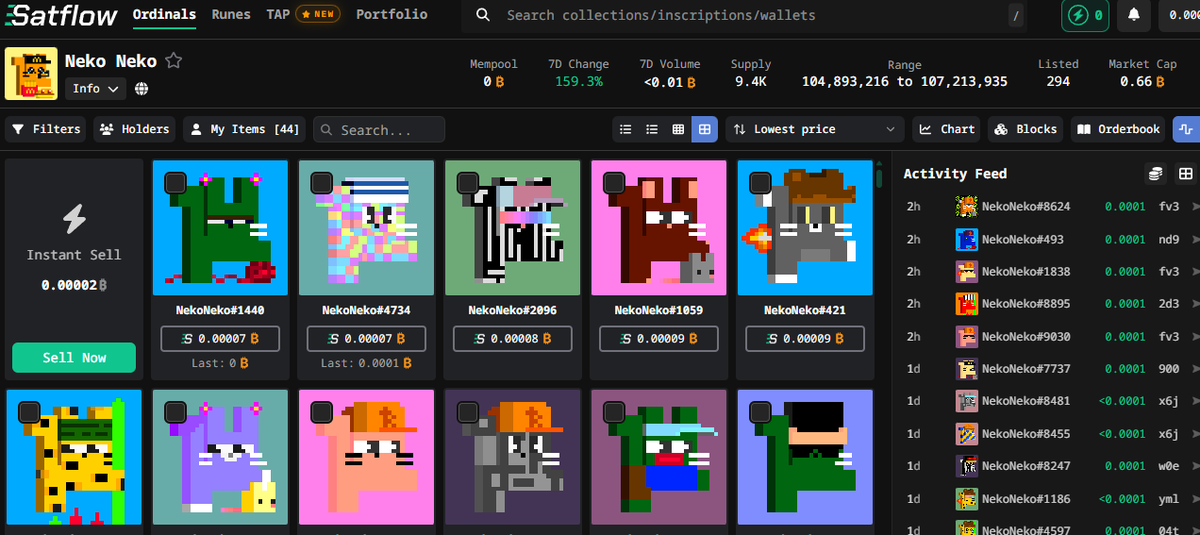Buy NekoNeko#4734 at 0.00007
Image resolution: width=1200 pixels, height=535 pixels.
(x=366, y=339)
